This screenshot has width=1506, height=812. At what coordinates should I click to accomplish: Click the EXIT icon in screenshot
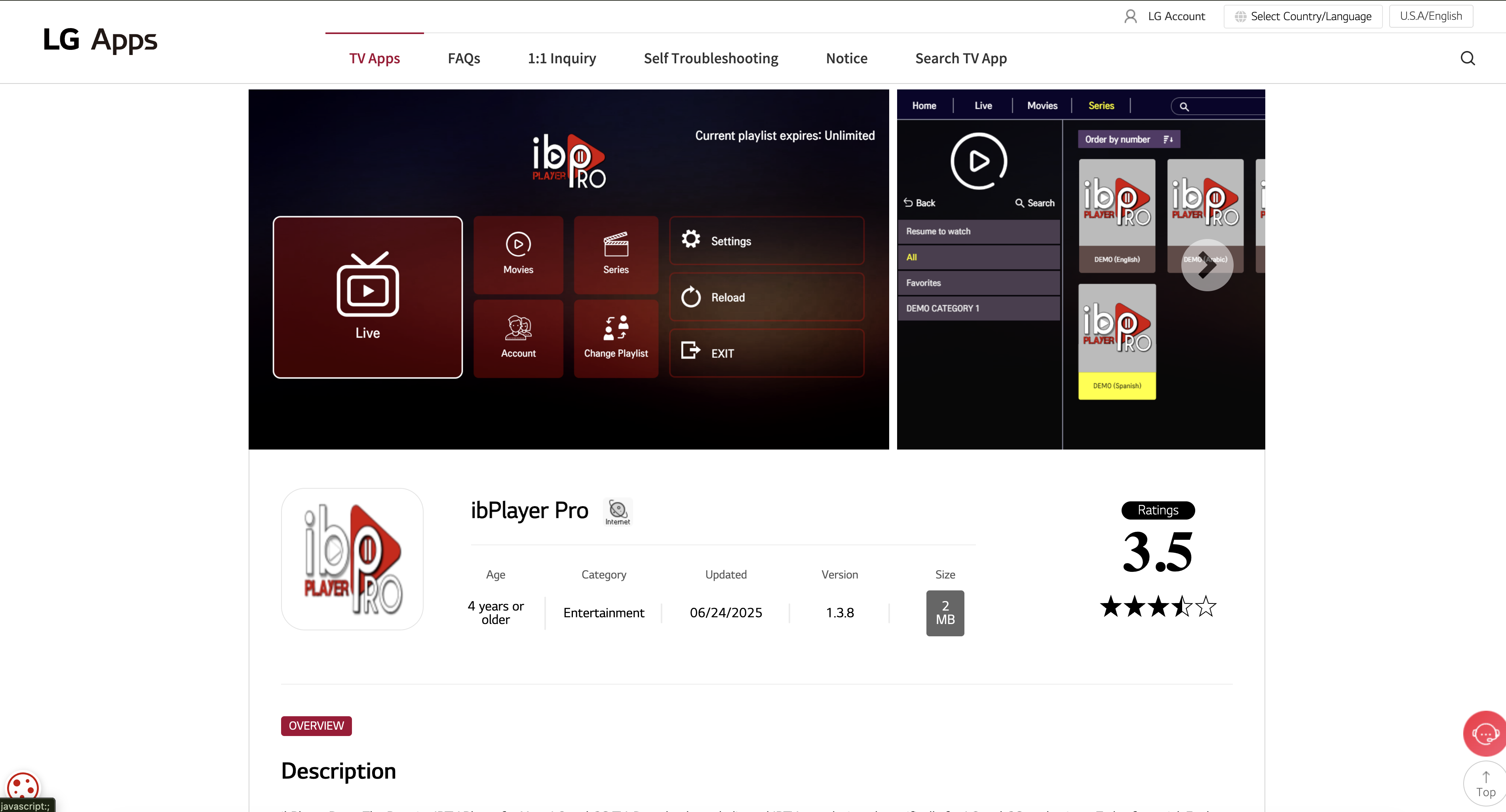[690, 350]
